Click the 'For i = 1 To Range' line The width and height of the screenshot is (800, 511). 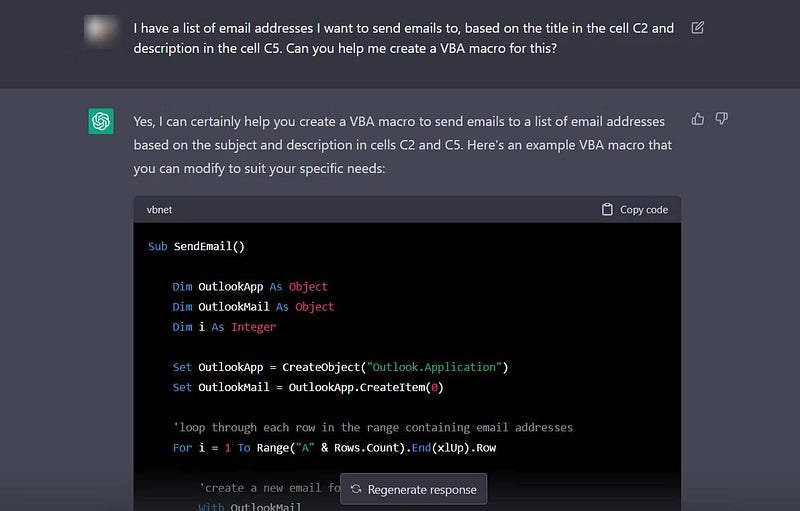pyautogui.click(x=334, y=448)
